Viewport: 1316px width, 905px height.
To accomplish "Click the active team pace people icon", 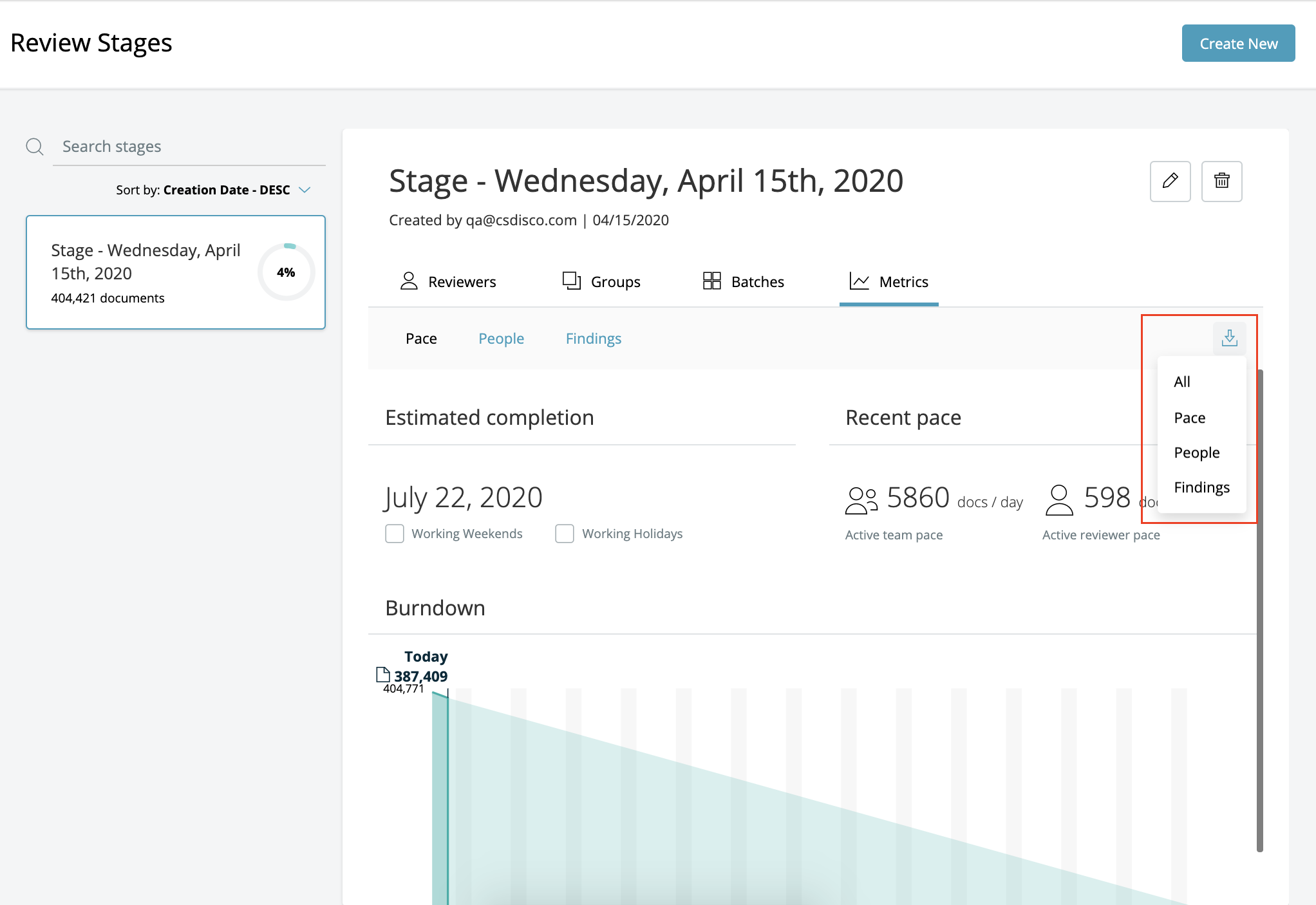I will pos(861,500).
